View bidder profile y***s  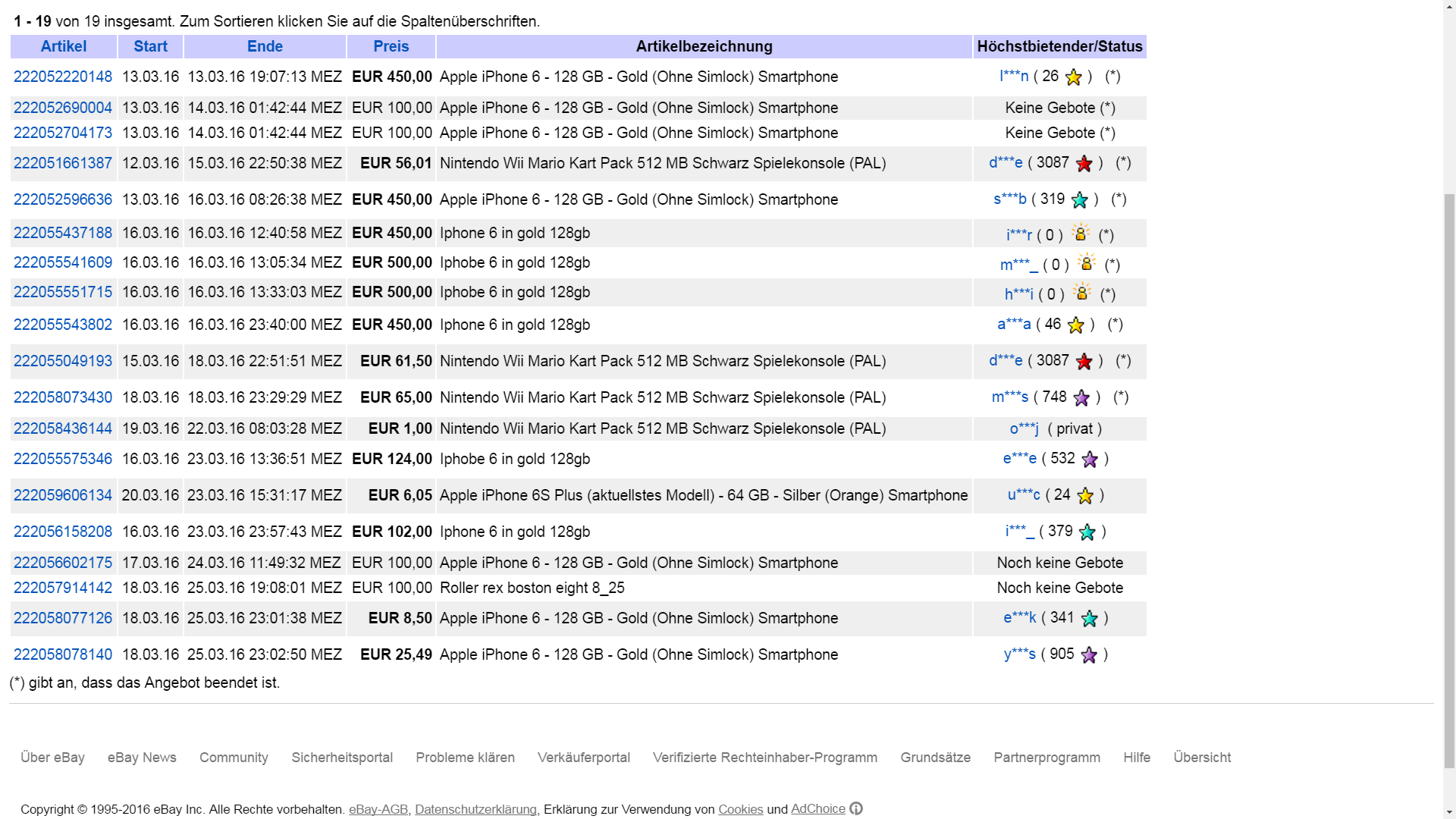[x=1020, y=654]
